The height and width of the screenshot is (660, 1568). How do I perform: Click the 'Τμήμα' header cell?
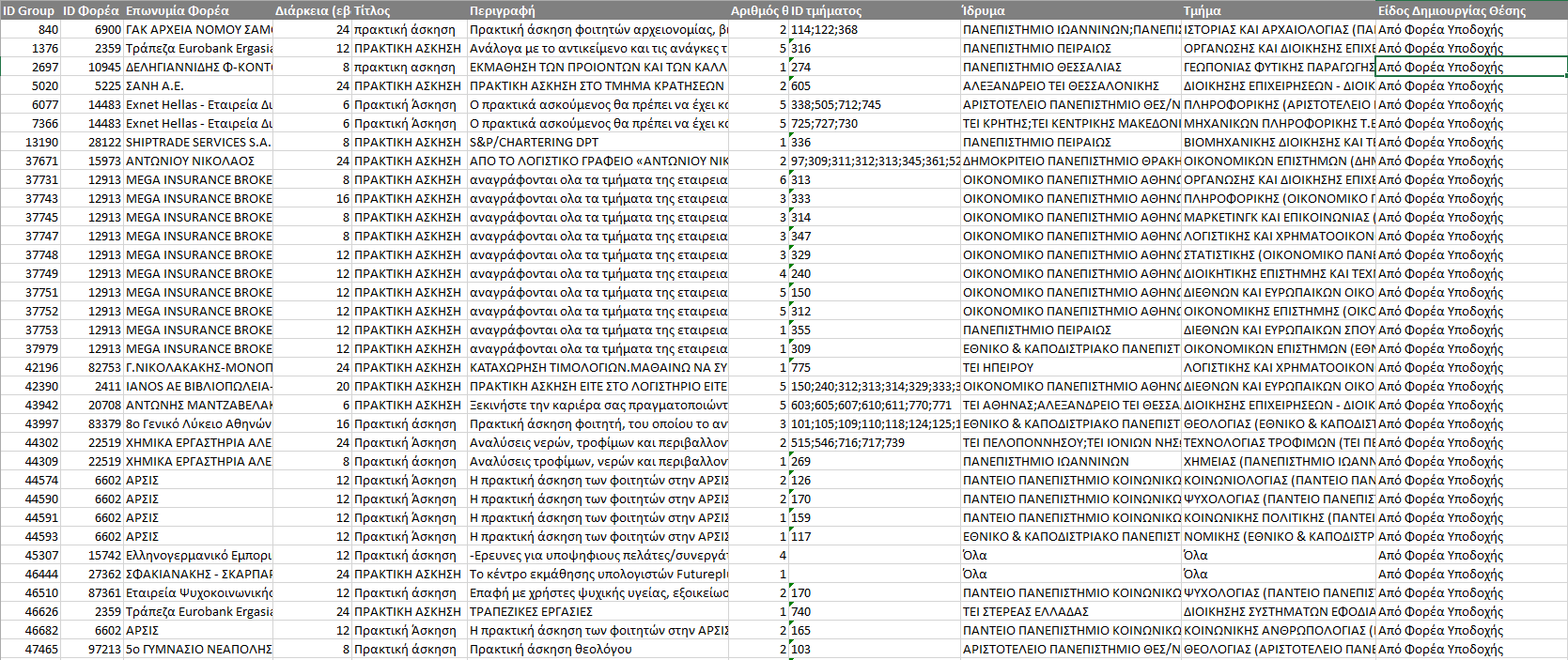click(x=1279, y=10)
